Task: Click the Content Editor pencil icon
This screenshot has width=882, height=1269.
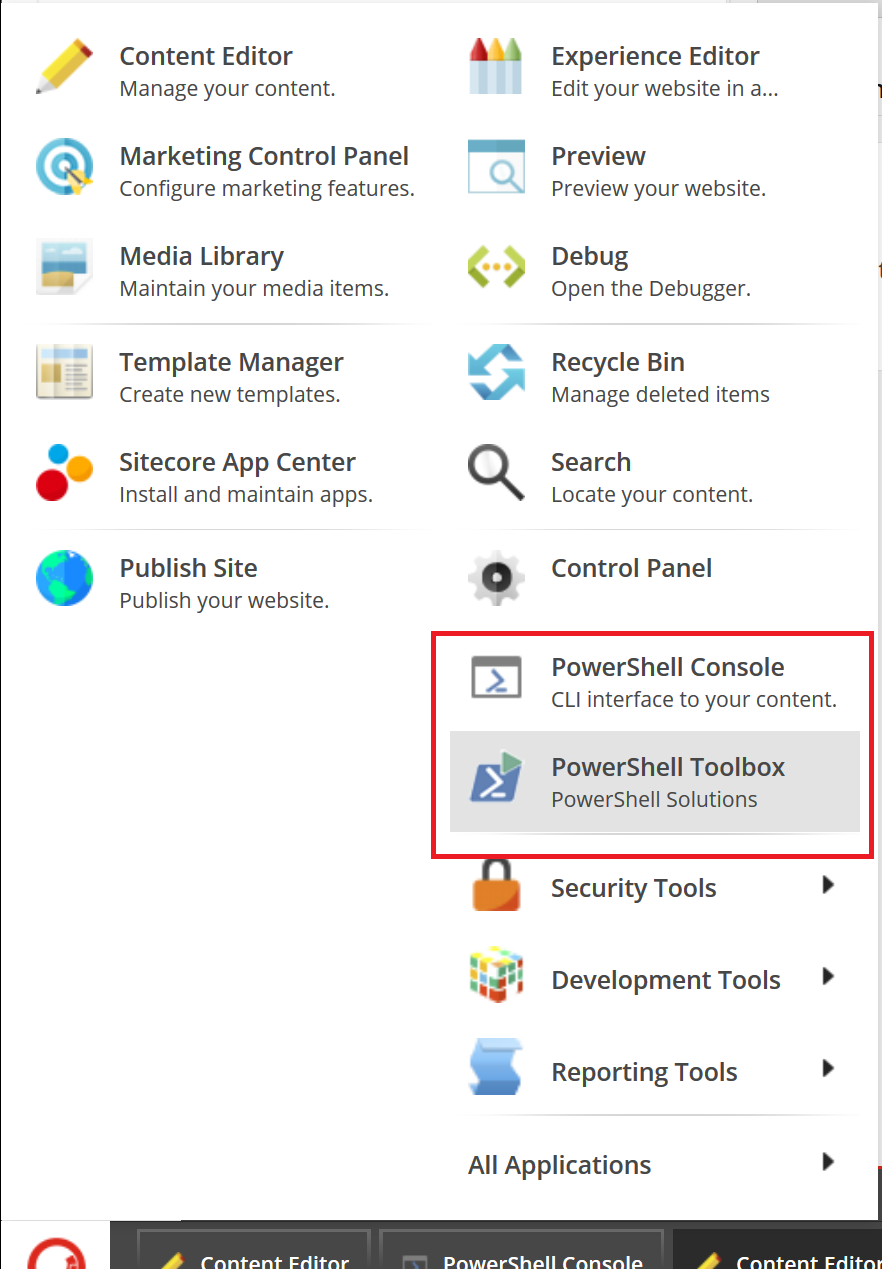Action: [x=65, y=67]
